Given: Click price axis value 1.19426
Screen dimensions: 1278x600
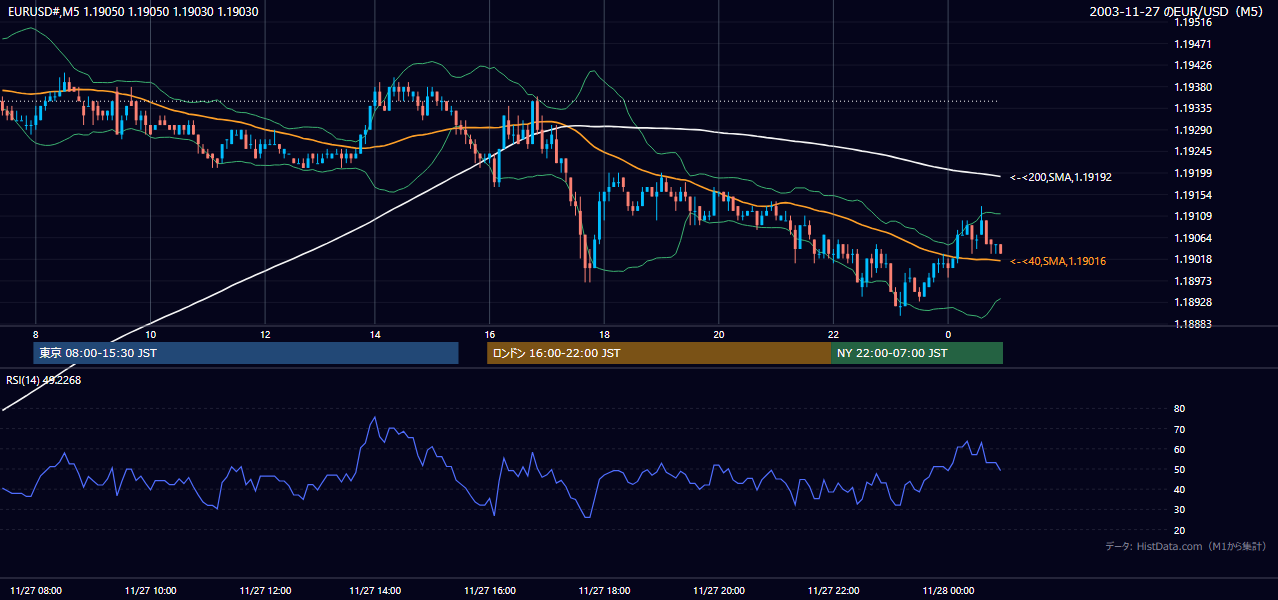Looking at the screenshot, I should (1193, 66).
